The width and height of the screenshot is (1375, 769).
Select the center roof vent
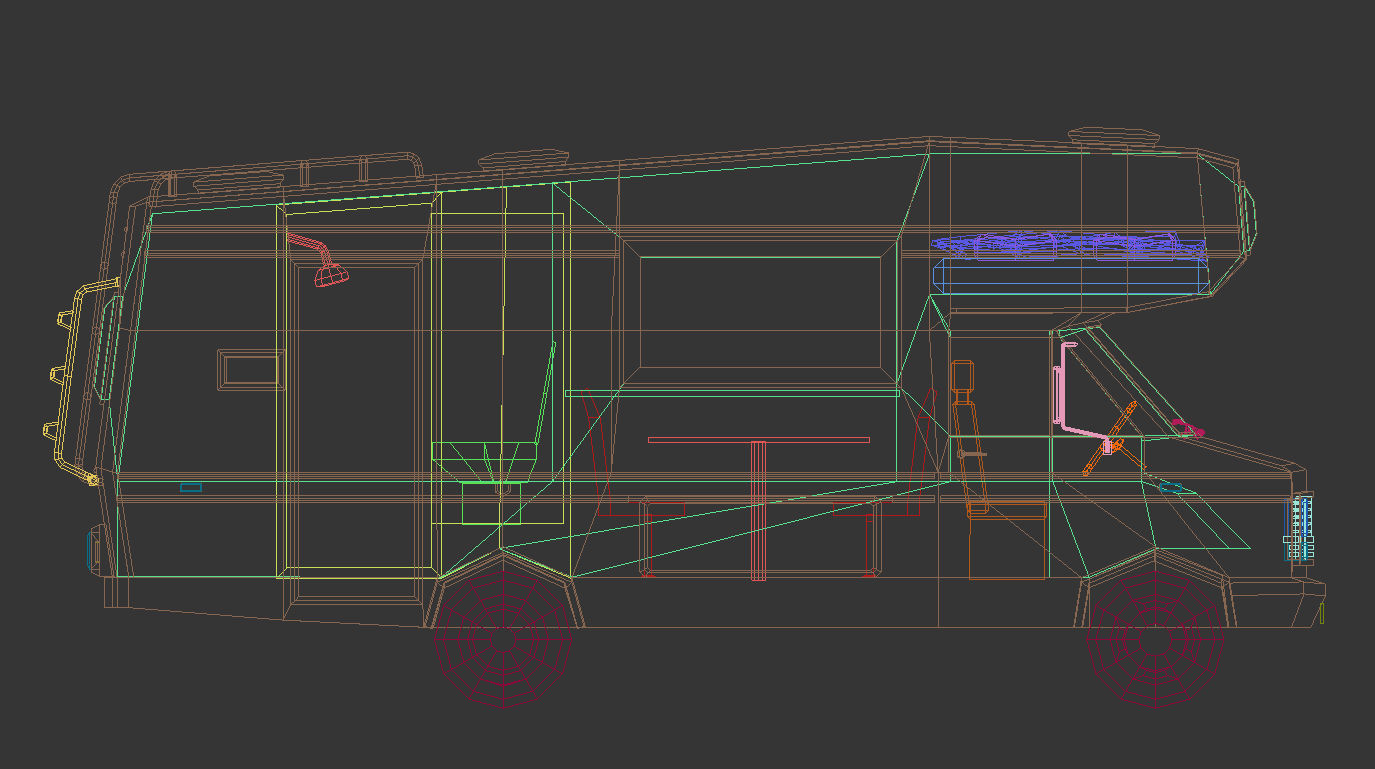(x=523, y=158)
